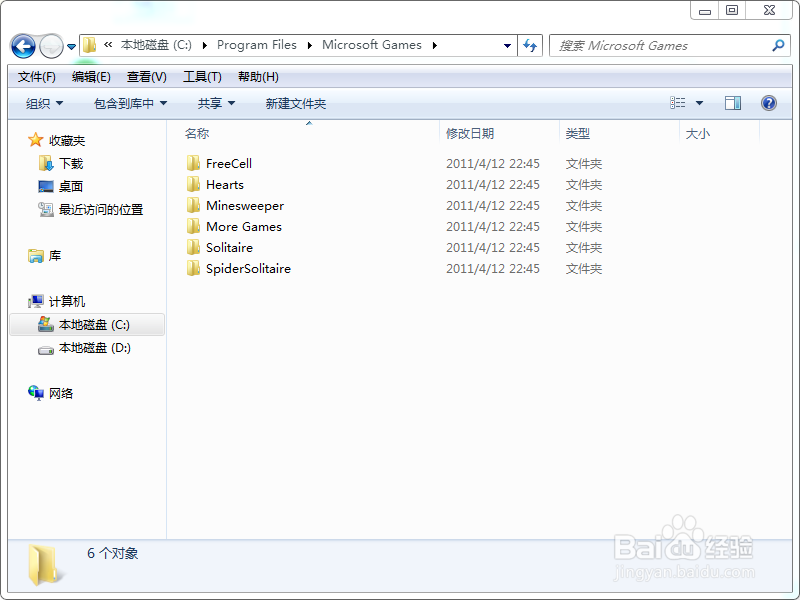Click the change view icon

click(x=678, y=103)
